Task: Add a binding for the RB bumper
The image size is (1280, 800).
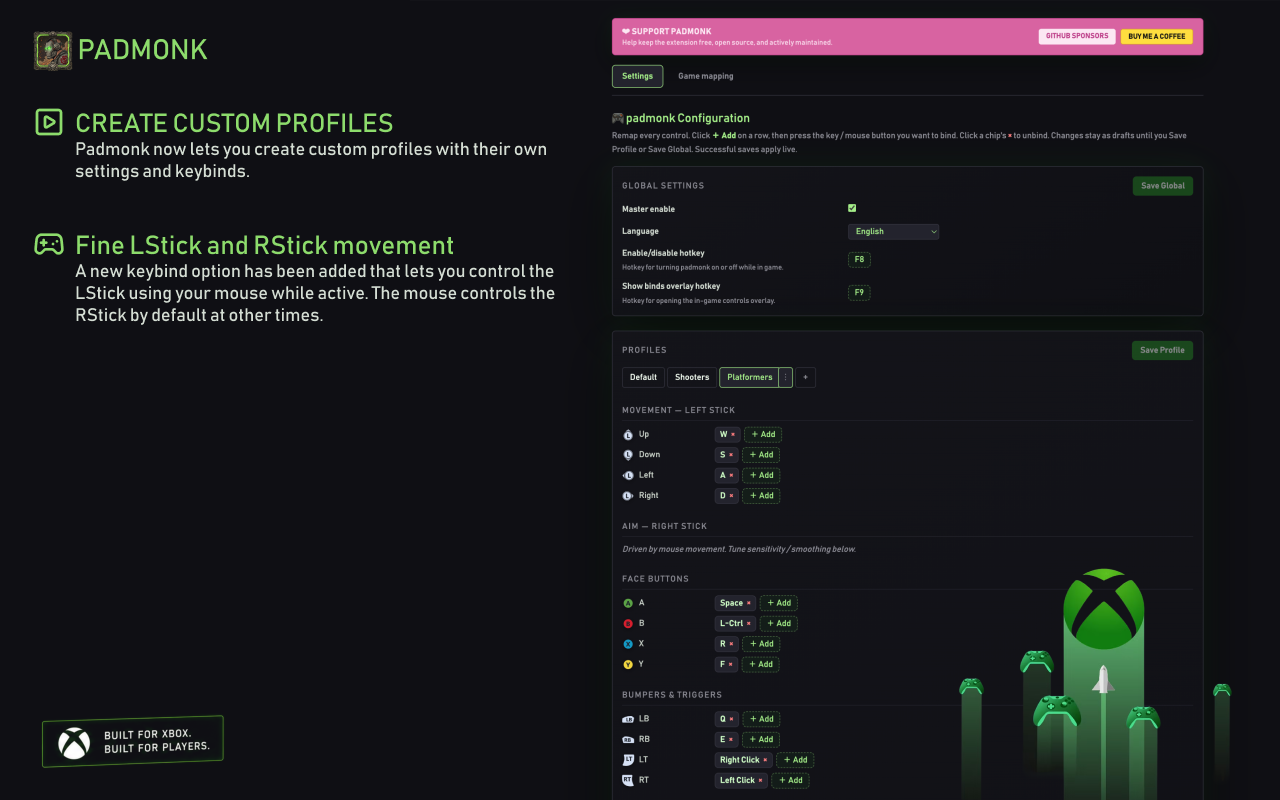Action: point(761,740)
